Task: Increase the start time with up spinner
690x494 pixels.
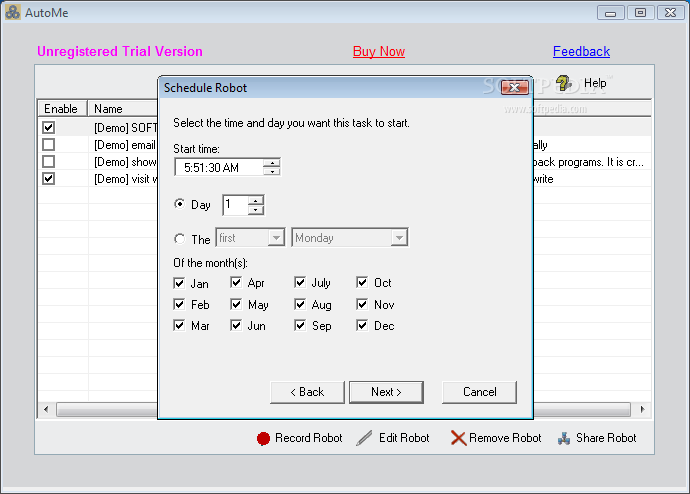Action: pos(272,163)
